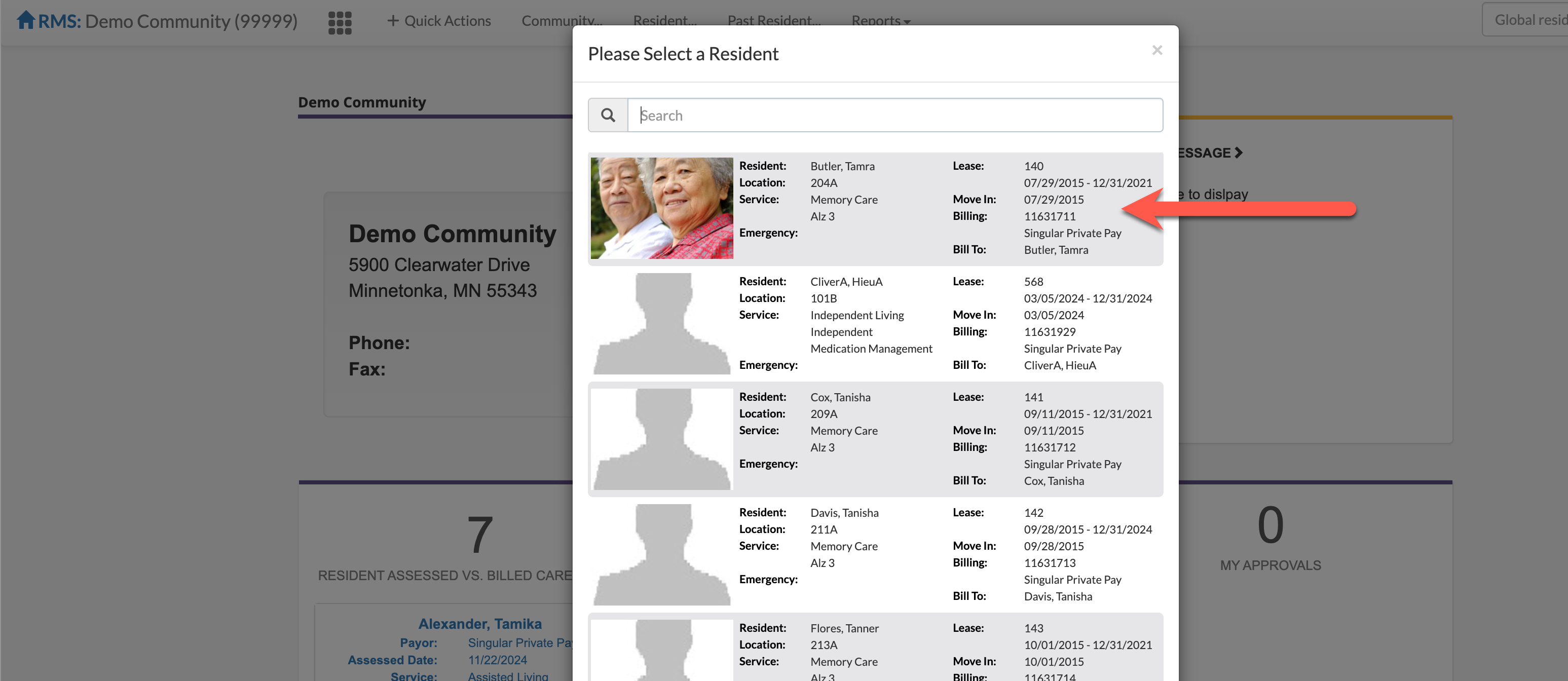1568x681 pixels.
Task: Open Alexander, Tamika resident link
Action: tap(479, 624)
